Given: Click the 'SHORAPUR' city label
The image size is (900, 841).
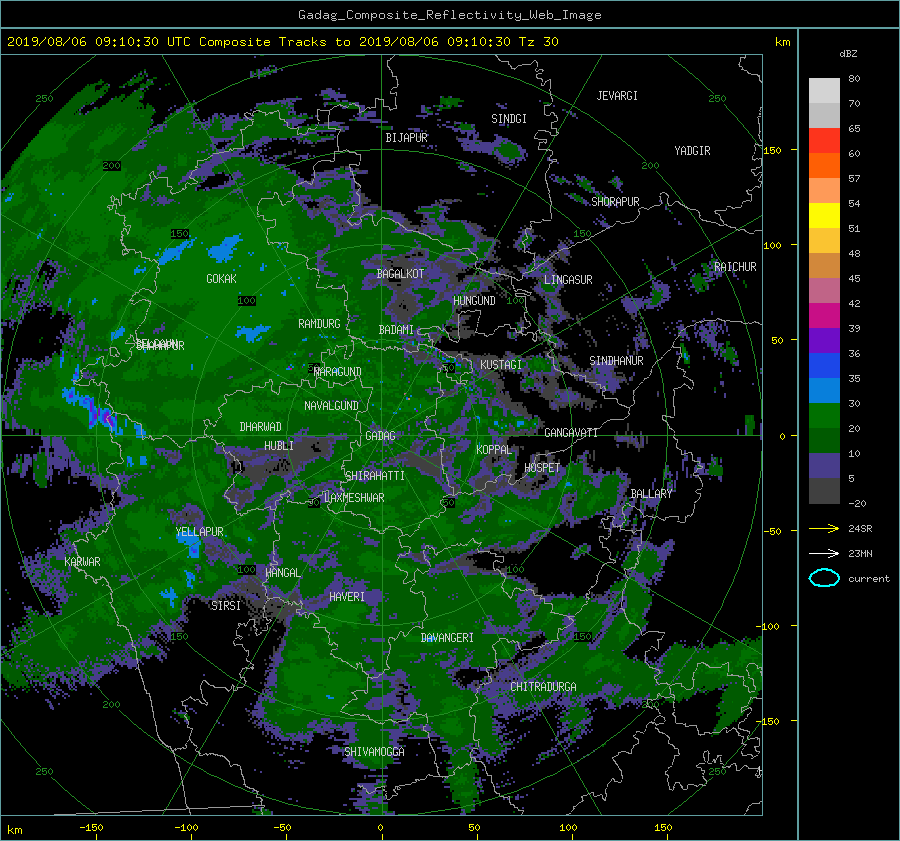Looking at the screenshot, I should click(615, 202).
